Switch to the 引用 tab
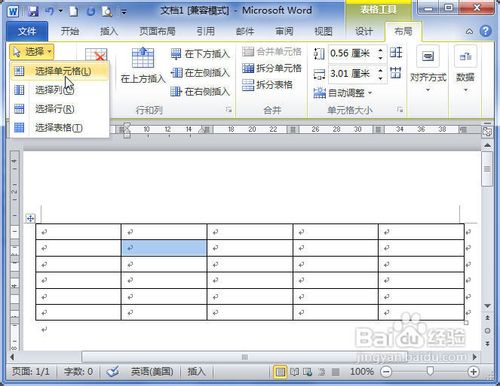This screenshot has height=386, width=500. (x=205, y=31)
